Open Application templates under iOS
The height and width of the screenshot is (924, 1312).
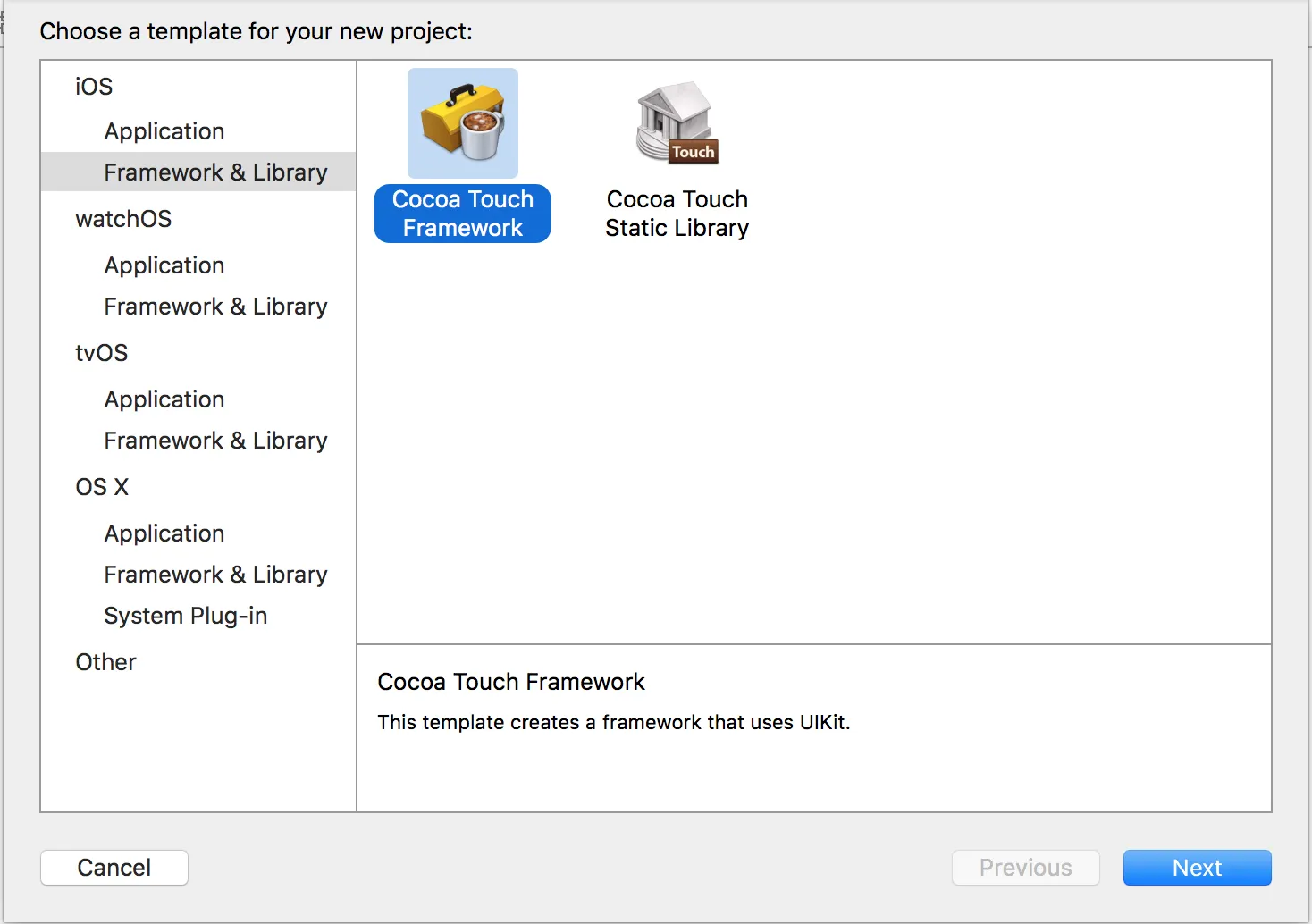[x=164, y=131]
